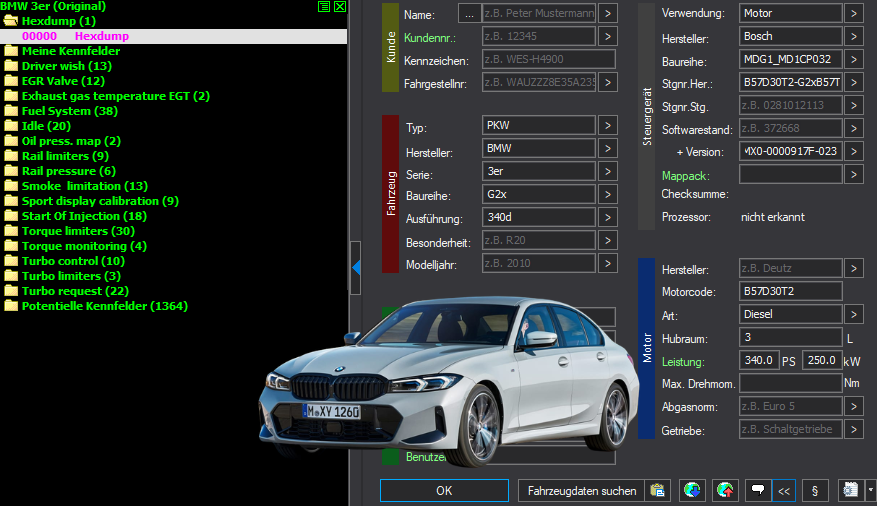The height and width of the screenshot is (506, 877).
Task: Open the arrow next to Serie 3er field
Action: (x=608, y=171)
